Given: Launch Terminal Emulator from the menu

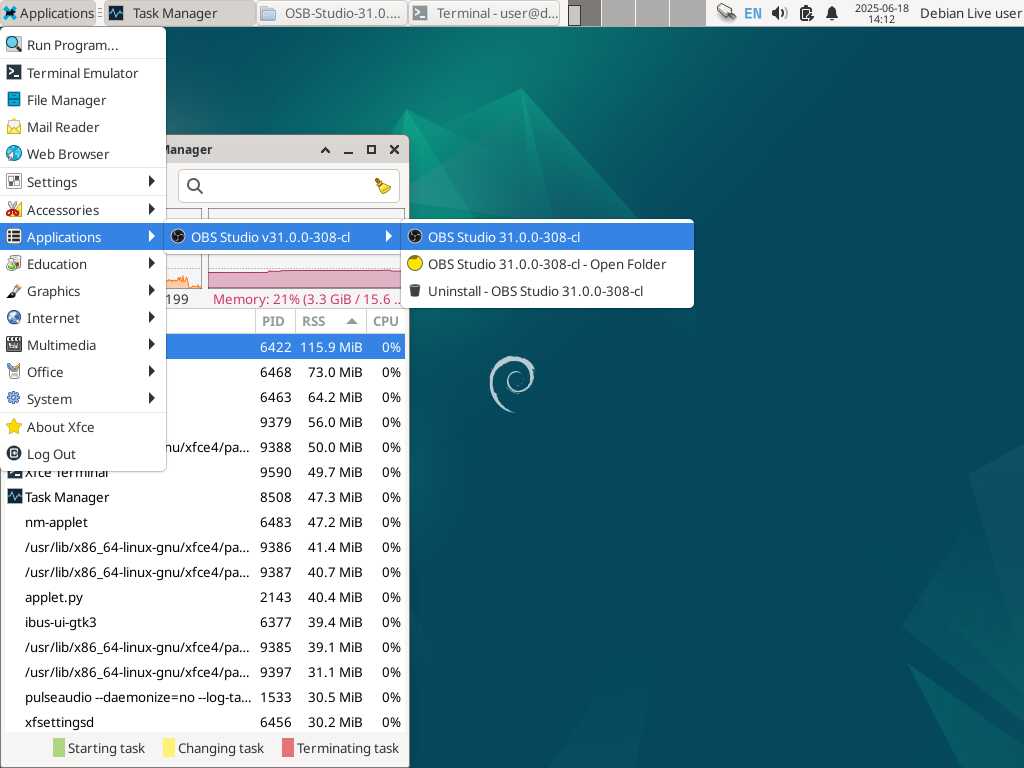Looking at the screenshot, I should (x=83, y=73).
